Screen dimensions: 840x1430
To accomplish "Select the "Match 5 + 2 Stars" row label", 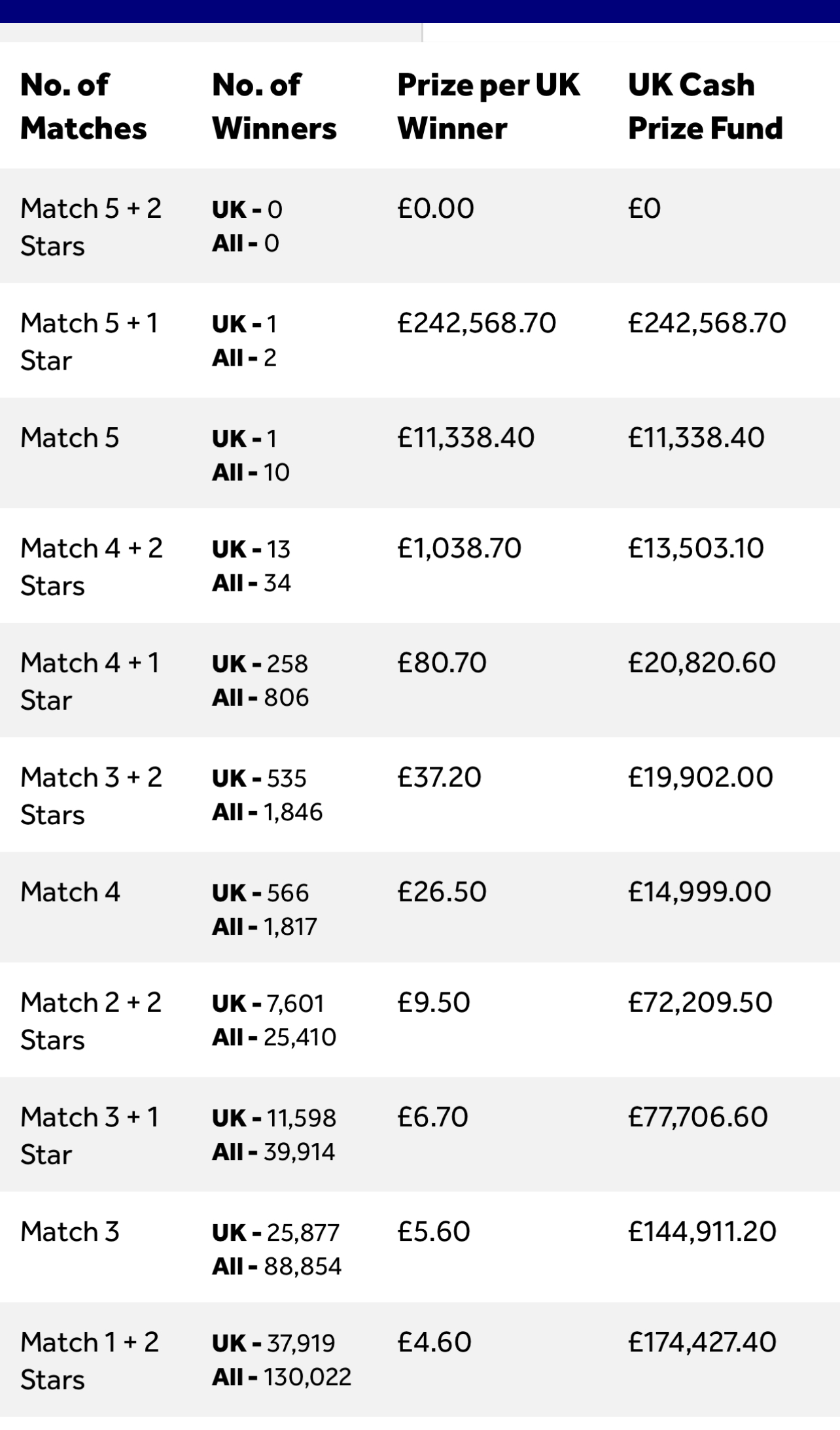I will (91, 227).
